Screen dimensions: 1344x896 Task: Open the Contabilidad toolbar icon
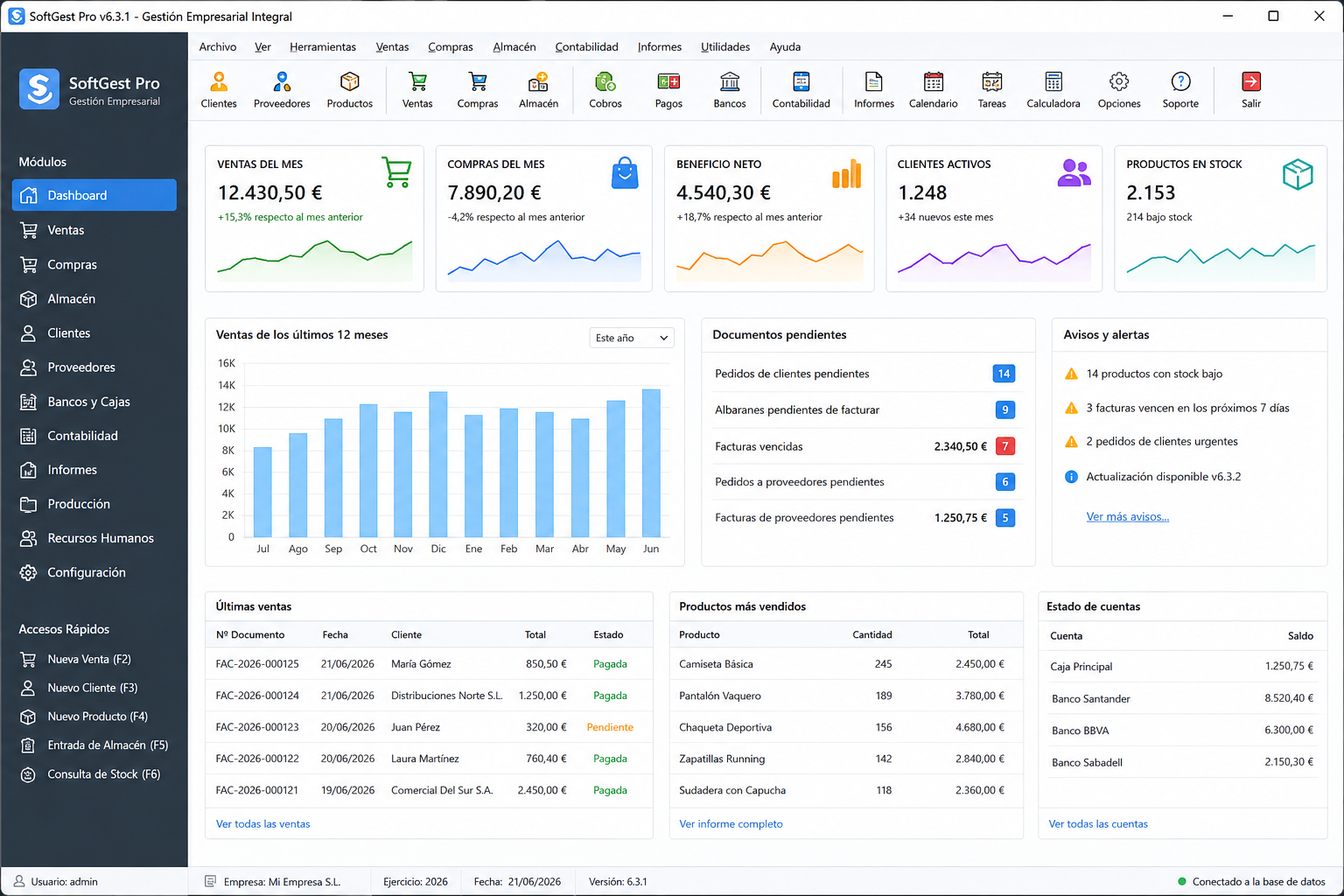tap(801, 90)
